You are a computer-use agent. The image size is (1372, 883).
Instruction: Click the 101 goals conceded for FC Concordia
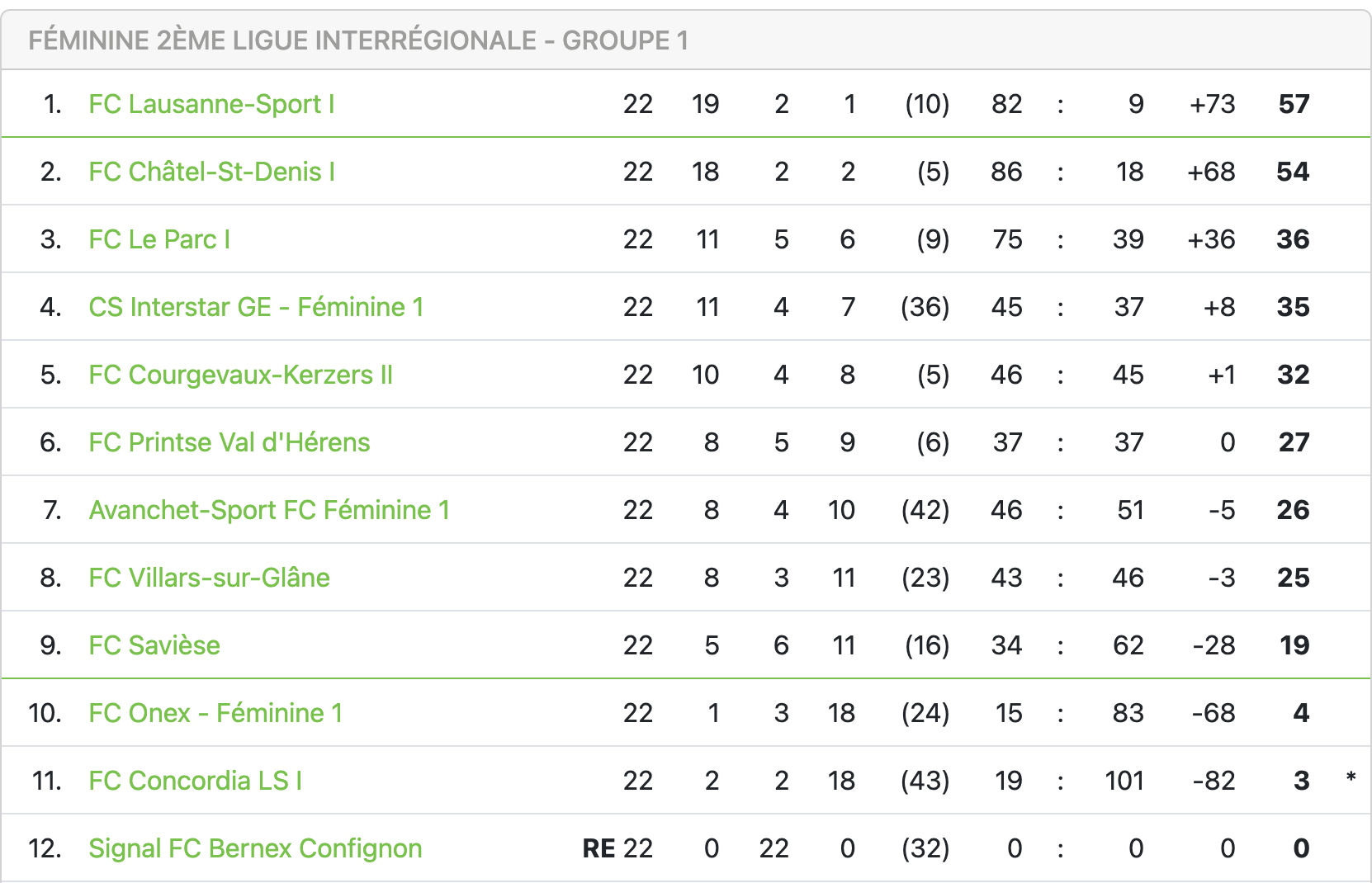tap(1124, 781)
